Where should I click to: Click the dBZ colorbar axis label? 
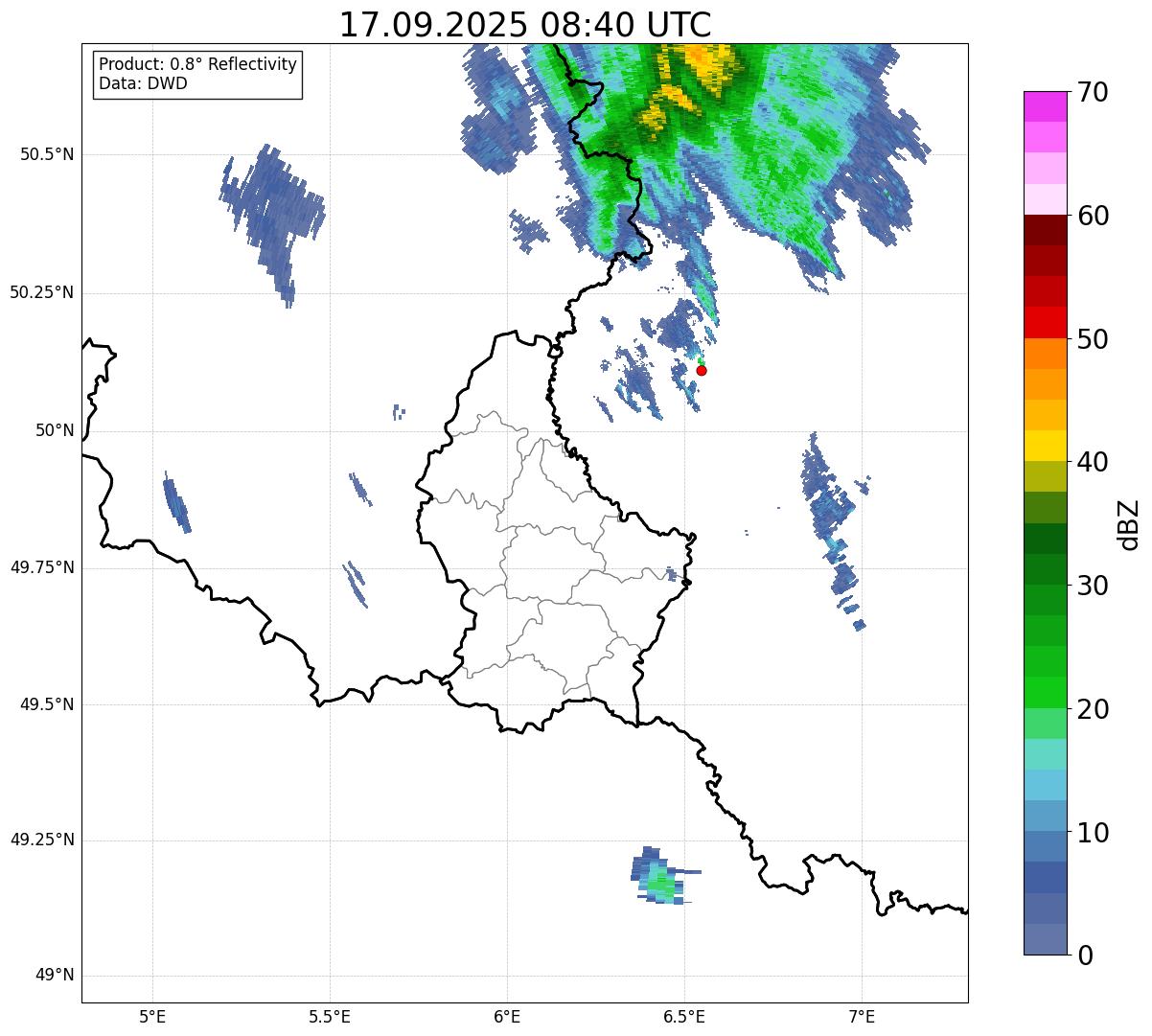click(x=1129, y=523)
